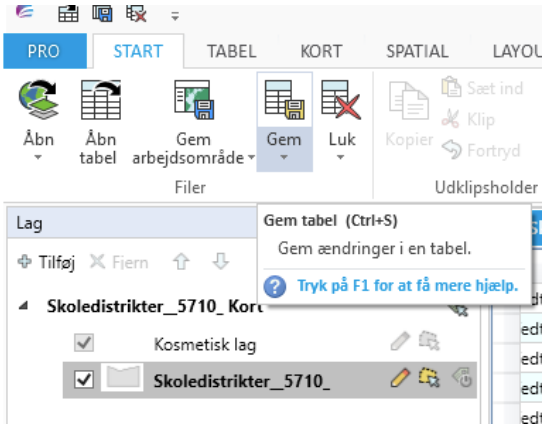Switch to the TABEL ribbon tab
This screenshot has width=548, height=427.
[231, 52]
